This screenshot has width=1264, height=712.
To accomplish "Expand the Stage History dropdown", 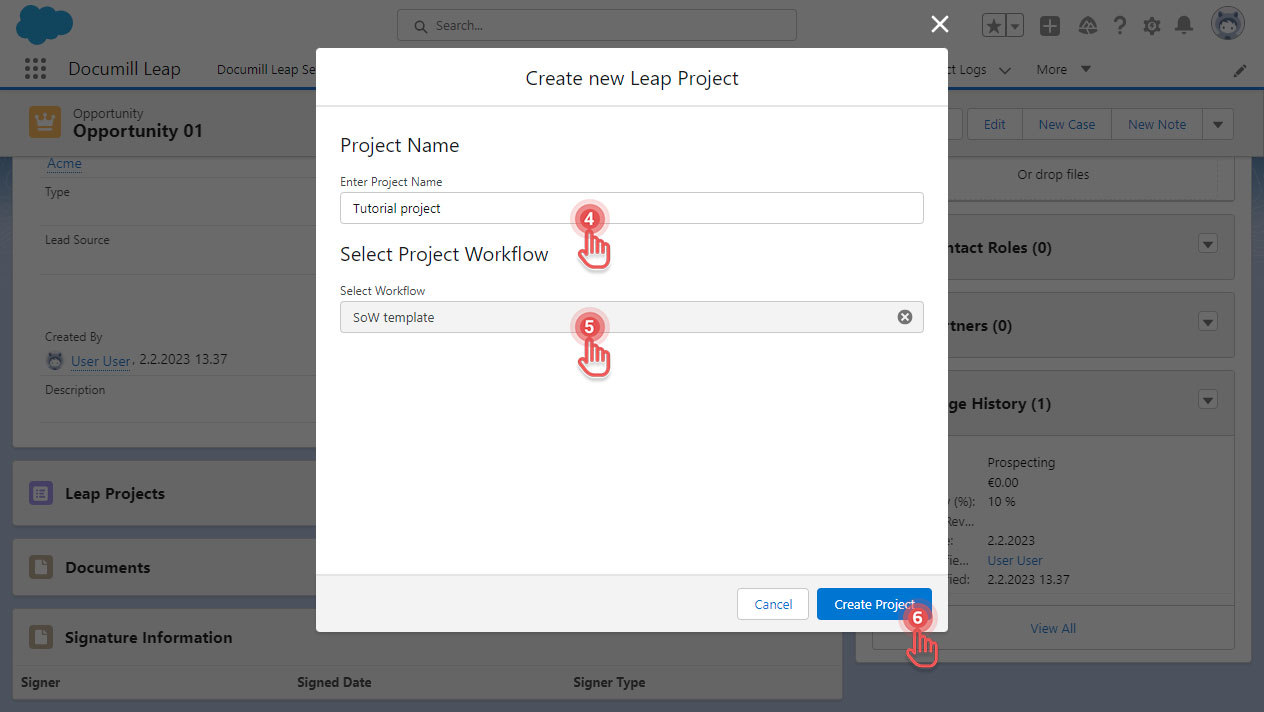I will [x=1207, y=399].
